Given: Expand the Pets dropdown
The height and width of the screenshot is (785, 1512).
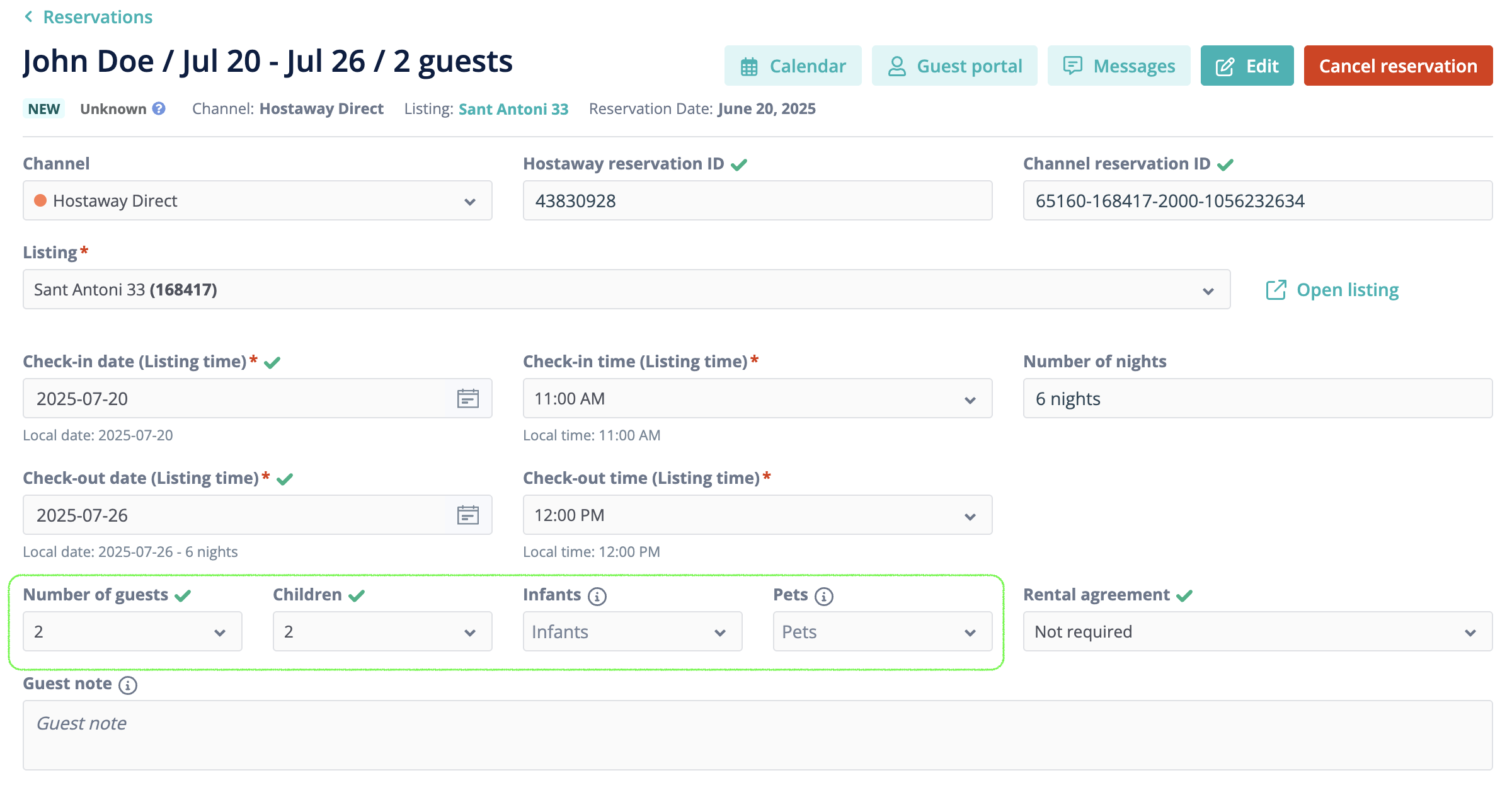Looking at the screenshot, I should [x=883, y=631].
